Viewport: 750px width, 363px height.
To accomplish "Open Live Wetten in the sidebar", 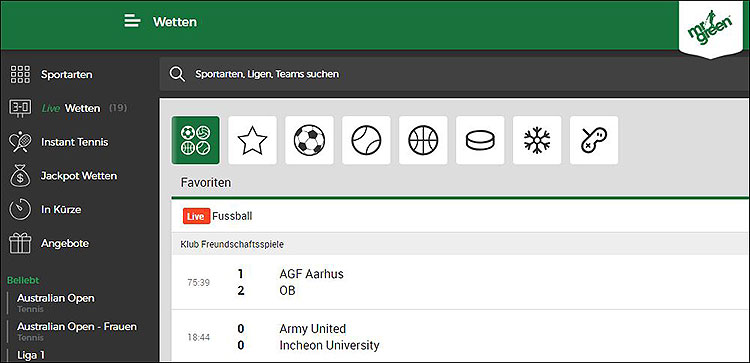I will [71, 108].
